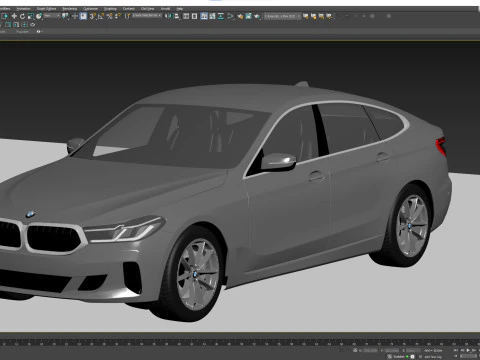
Task: Click the Go to Start button
Action: click(x=456, y=350)
